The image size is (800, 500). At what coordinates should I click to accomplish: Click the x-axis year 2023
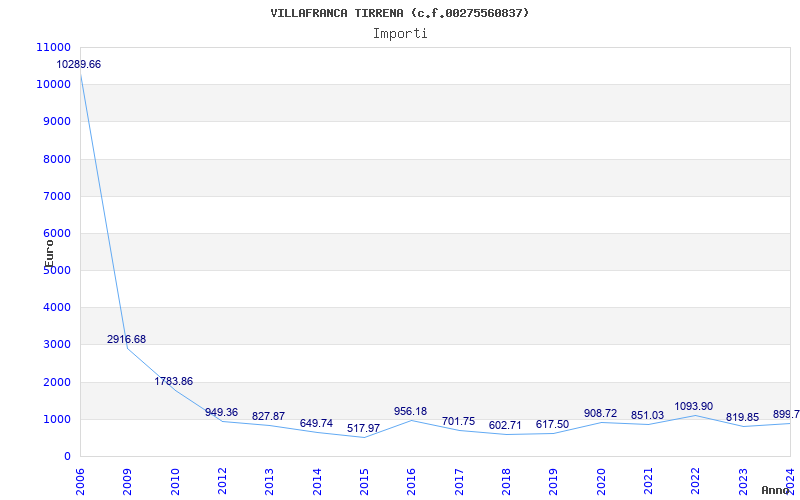743,481
